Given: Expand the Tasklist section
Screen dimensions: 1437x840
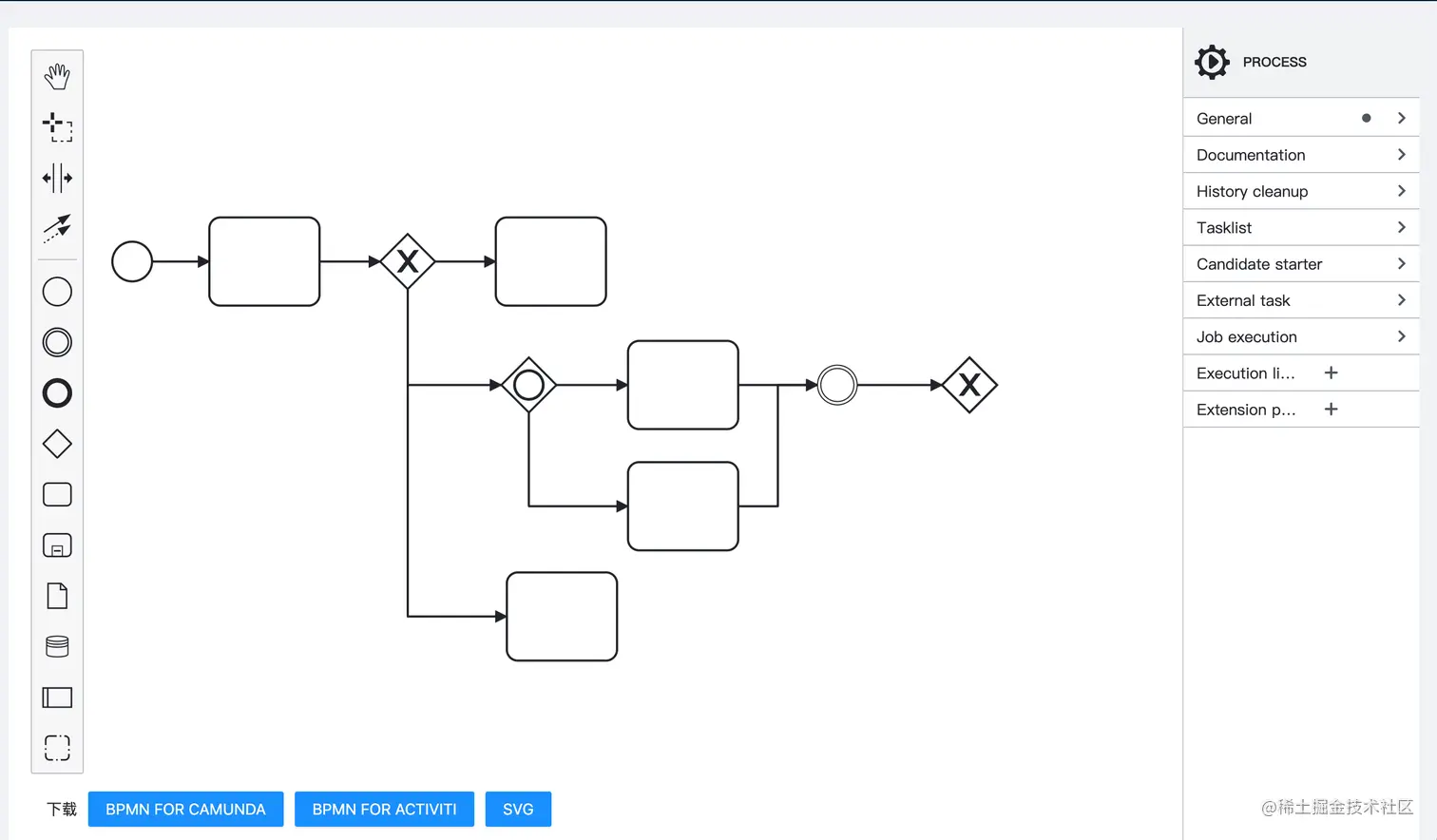Looking at the screenshot, I should (x=1301, y=227).
